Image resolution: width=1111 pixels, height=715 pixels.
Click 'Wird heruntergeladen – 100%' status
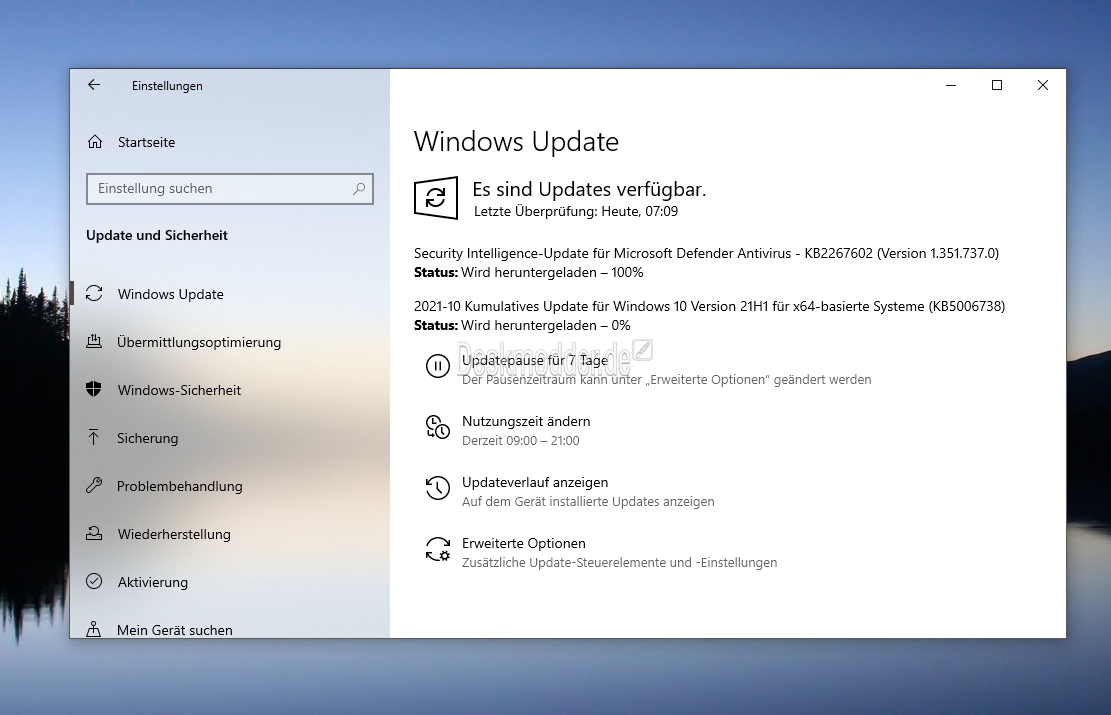point(552,272)
